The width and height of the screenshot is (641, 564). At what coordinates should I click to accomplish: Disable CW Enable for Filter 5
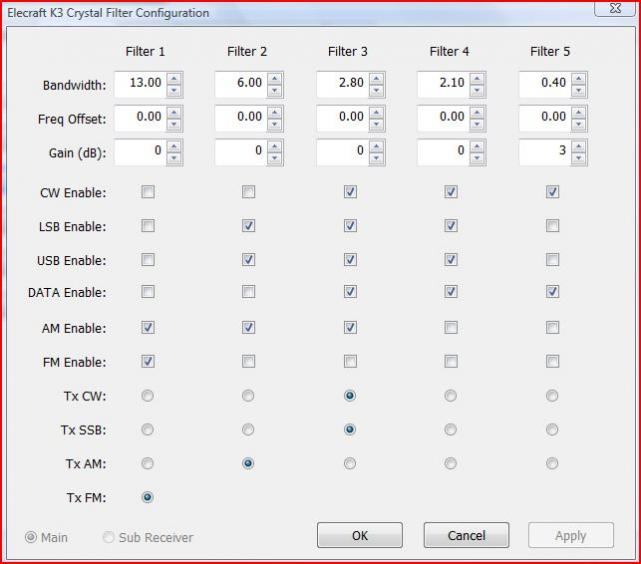coord(552,192)
